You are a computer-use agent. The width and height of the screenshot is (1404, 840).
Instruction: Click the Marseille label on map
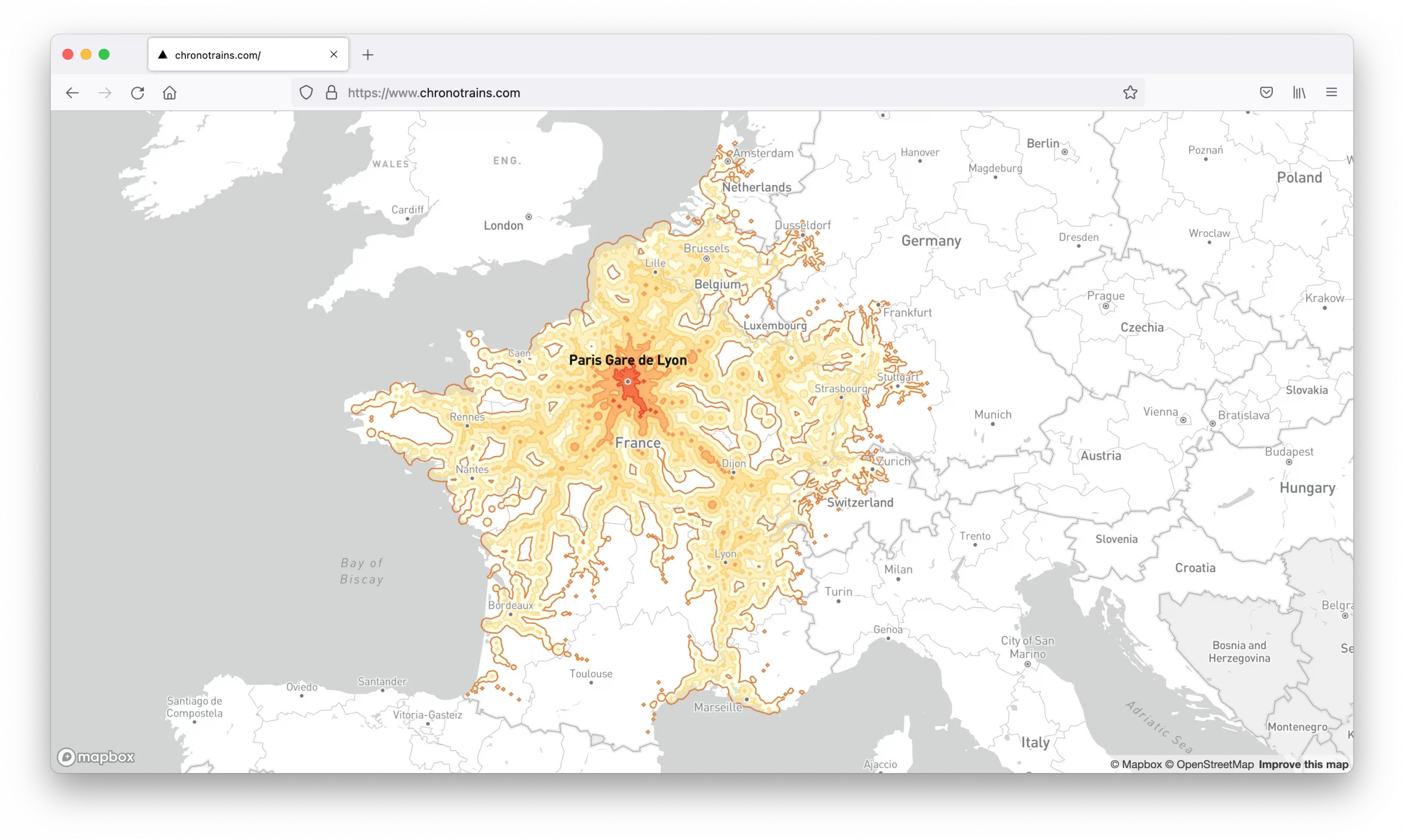pos(718,707)
